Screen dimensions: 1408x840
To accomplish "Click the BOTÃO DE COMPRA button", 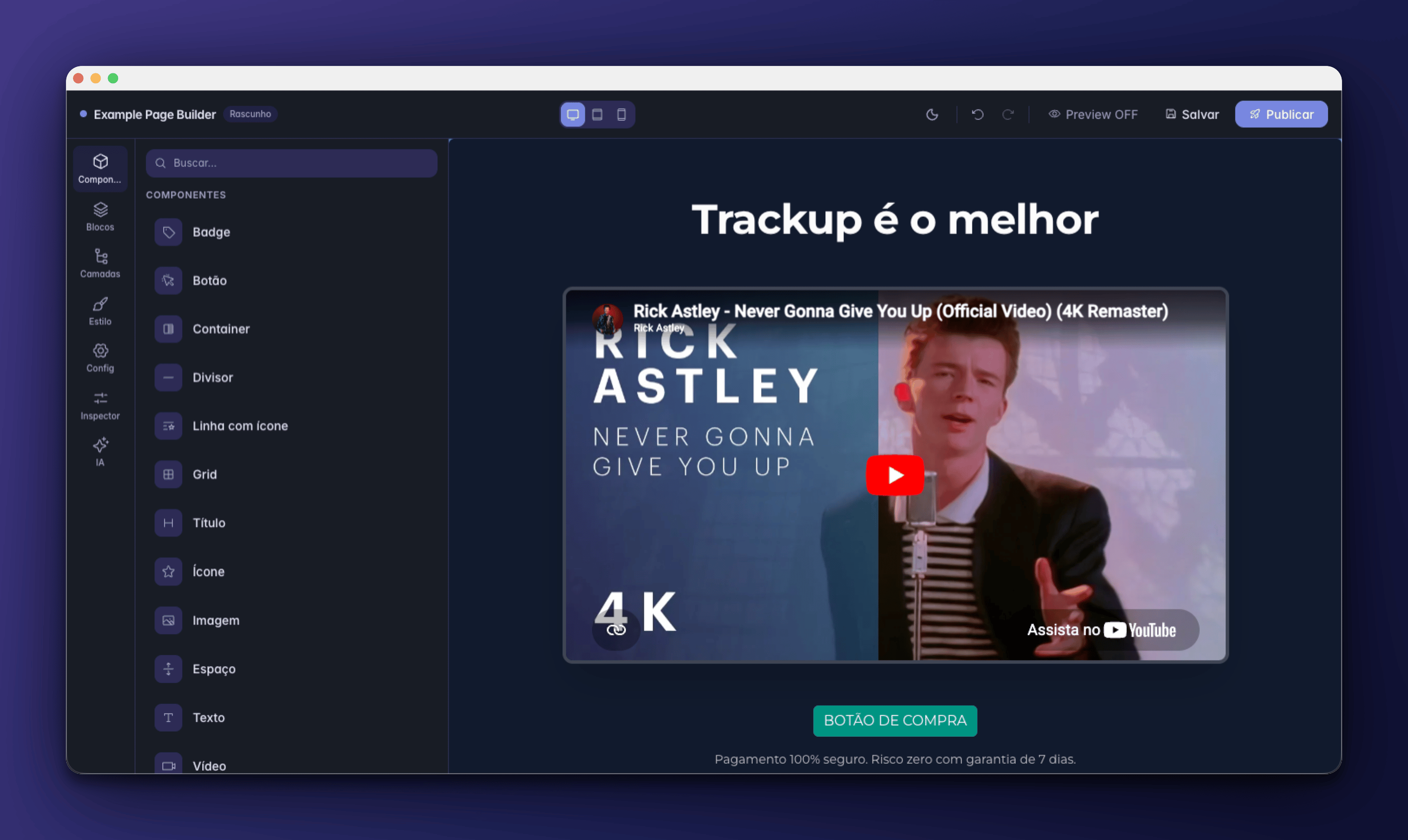I will pos(895,721).
